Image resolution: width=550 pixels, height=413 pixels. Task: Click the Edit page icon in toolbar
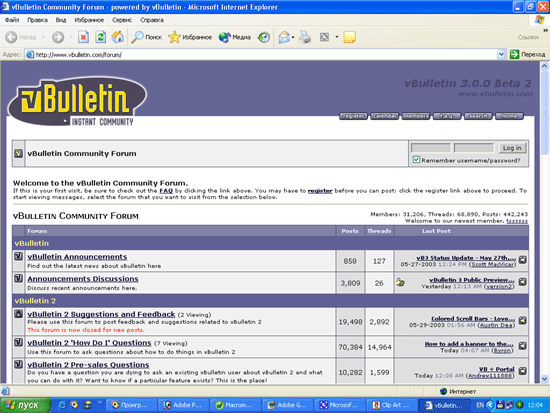(324, 37)
